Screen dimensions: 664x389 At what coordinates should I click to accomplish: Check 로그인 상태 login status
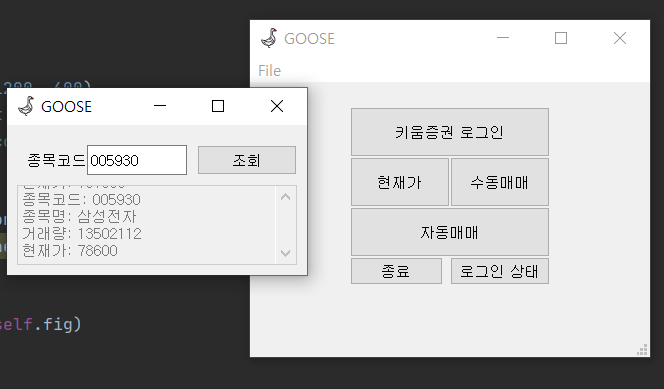pos(500,271)
